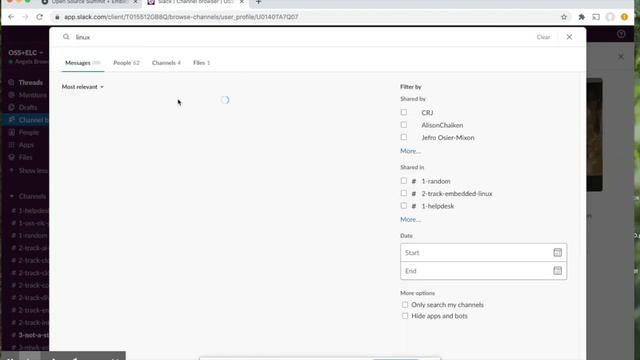Open the Chrome profile avatar
This screenshot has width=640, height=360.
click(610, 17)
